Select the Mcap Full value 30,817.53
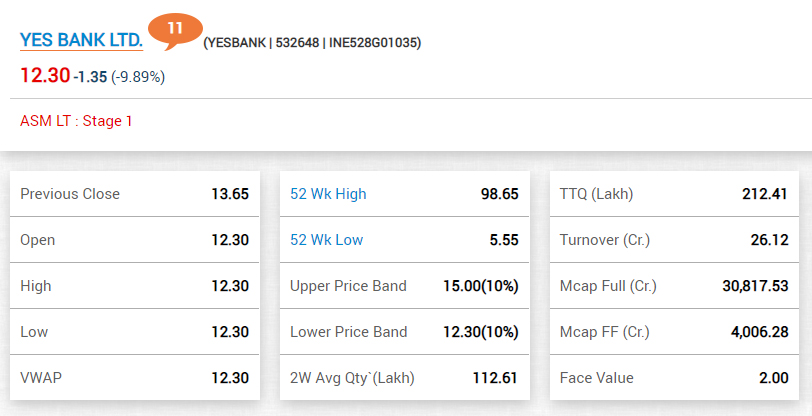The image size is (812, 416). (755, 286)
